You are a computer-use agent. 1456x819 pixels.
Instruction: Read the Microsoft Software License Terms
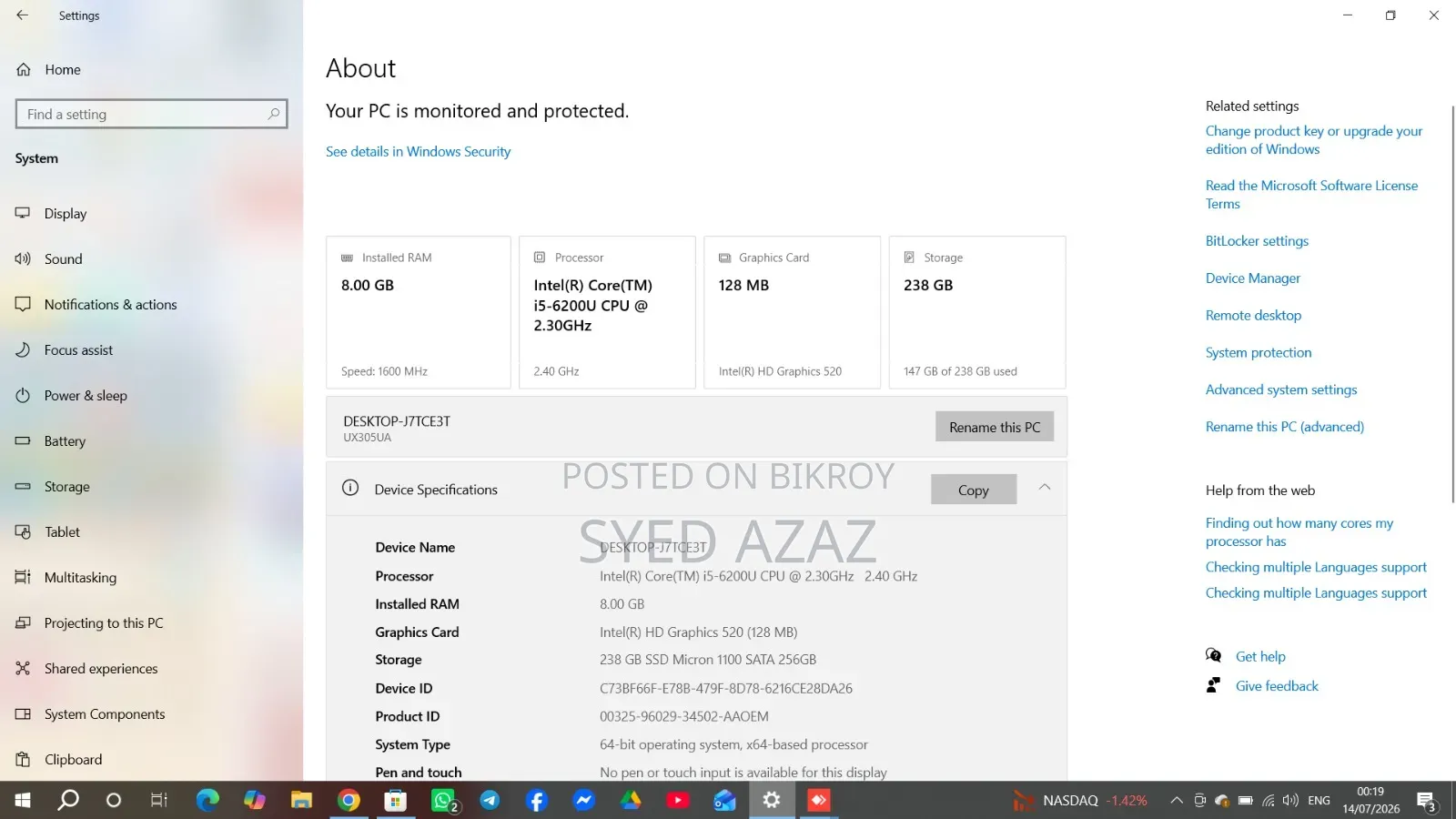[x=1311, y=195]
